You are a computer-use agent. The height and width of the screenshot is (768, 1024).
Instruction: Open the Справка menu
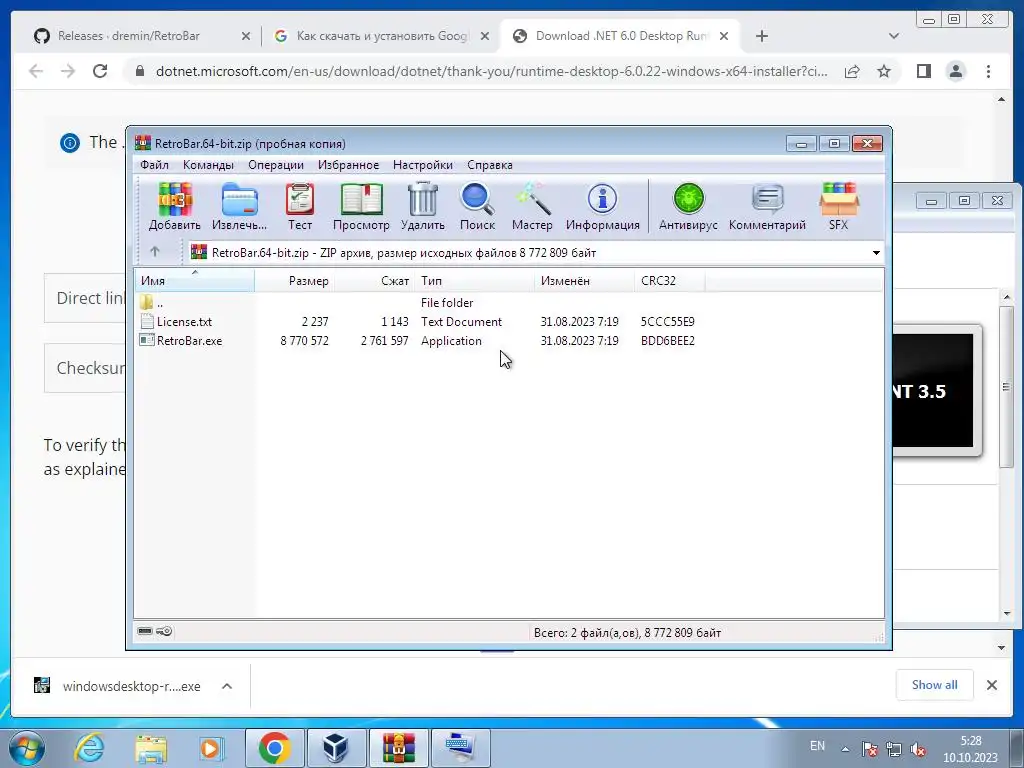coord(490,165)
